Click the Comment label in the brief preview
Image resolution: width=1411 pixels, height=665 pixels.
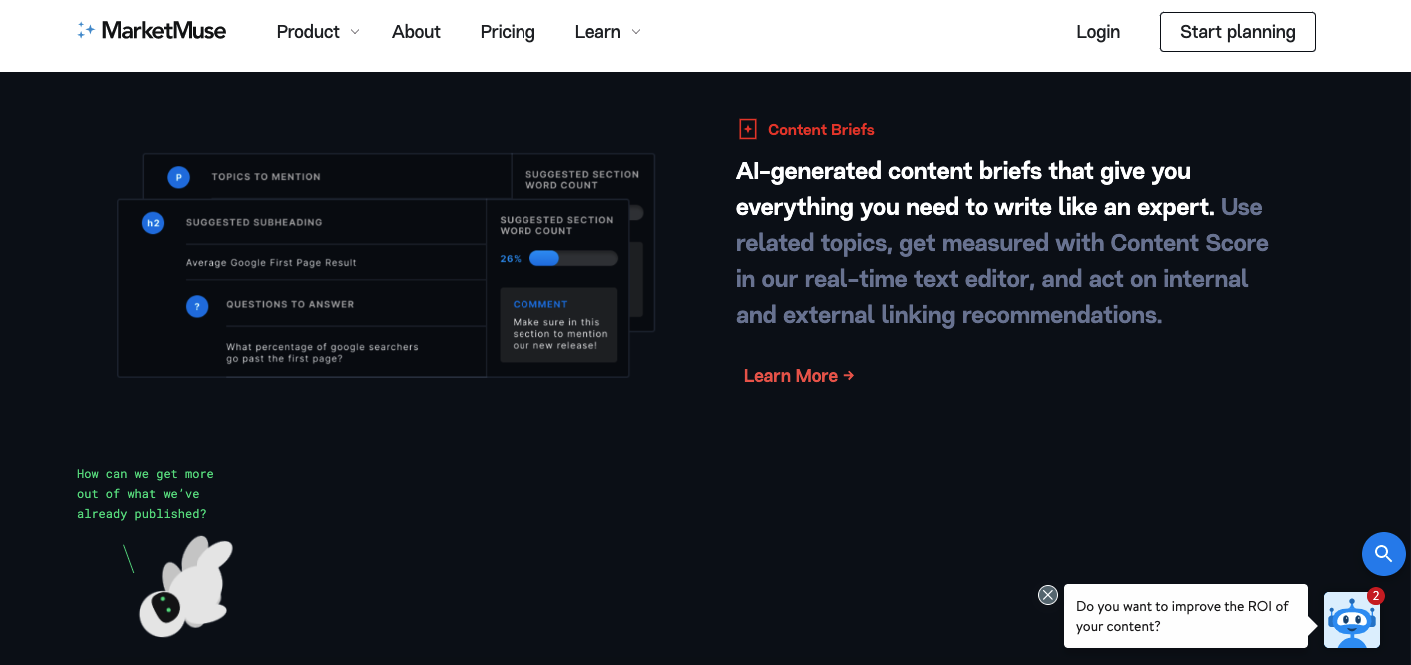tap(540, 304)
